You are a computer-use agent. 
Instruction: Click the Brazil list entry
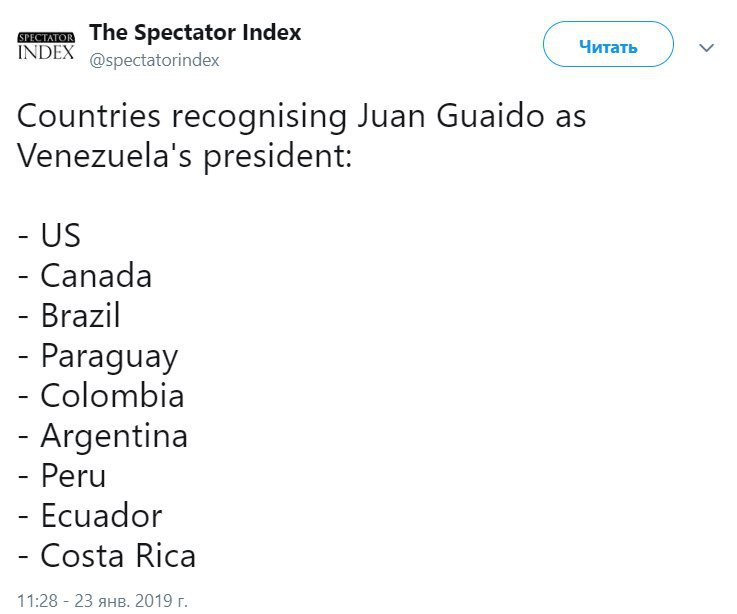[80, 315]
